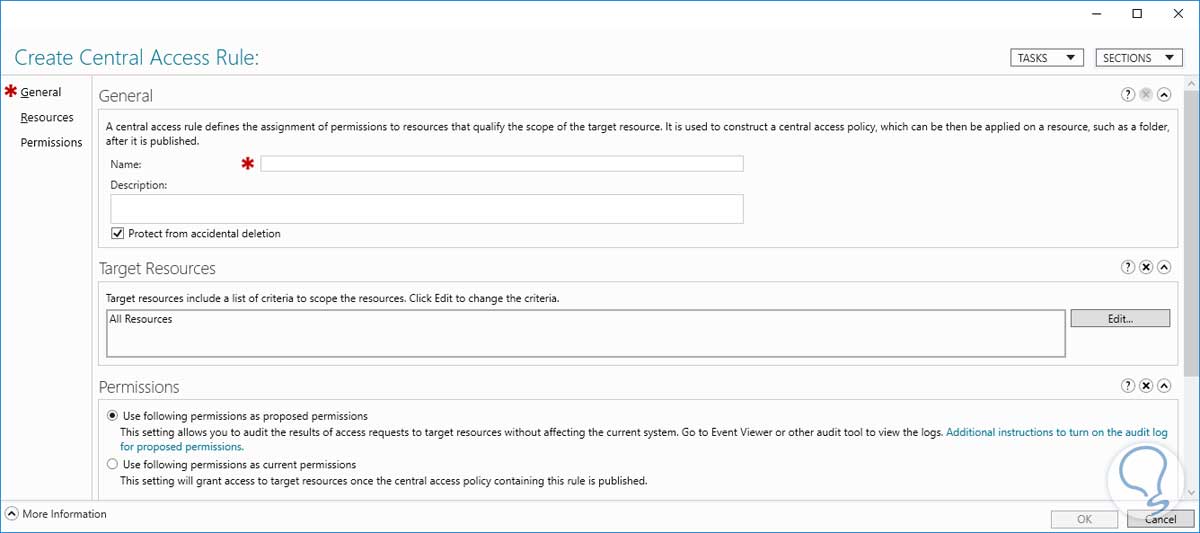Close the Permissions section
This screenshot has height=533, width=1200.
1146,386
